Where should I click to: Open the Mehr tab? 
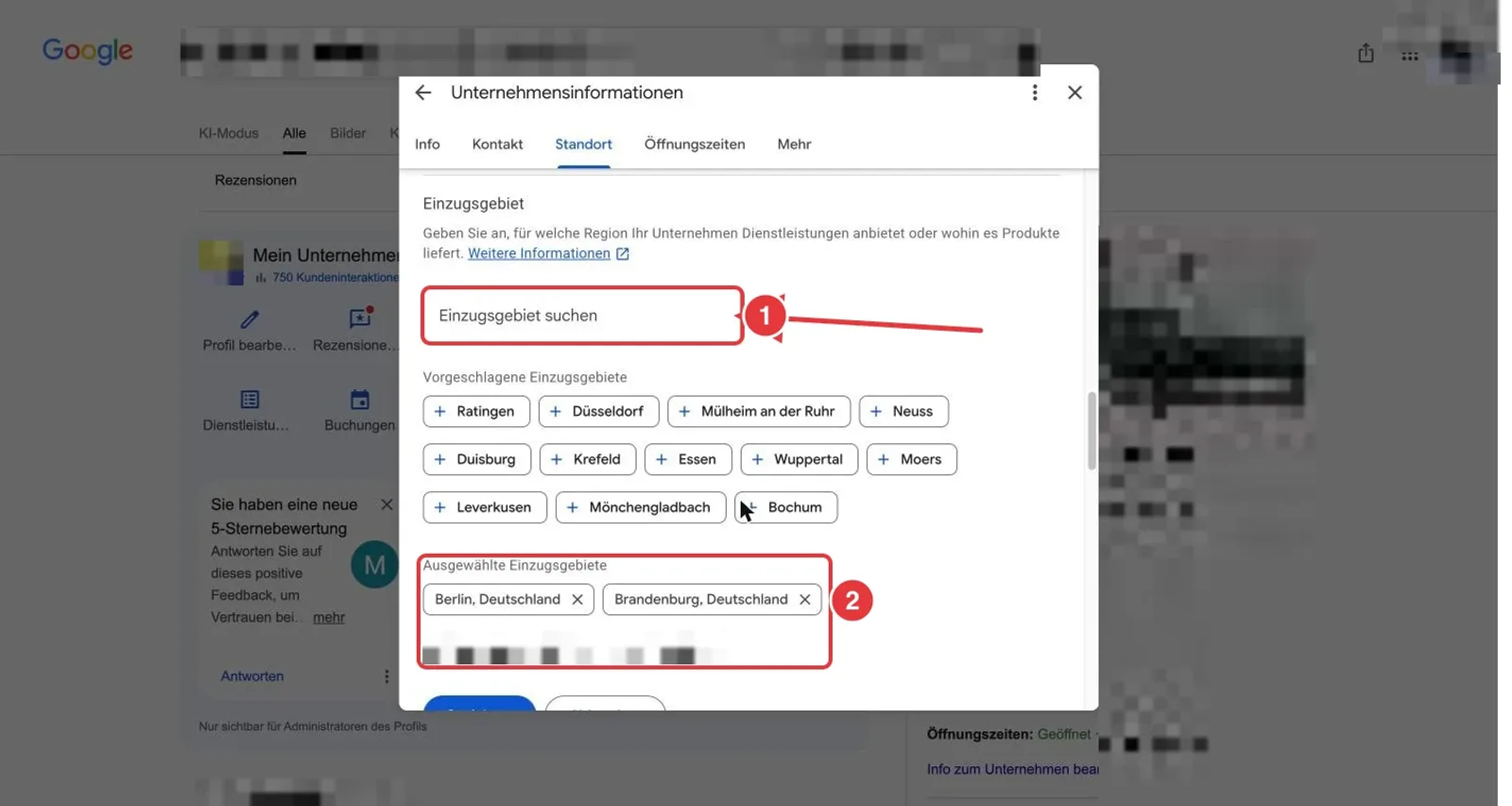tap(794, 145)
